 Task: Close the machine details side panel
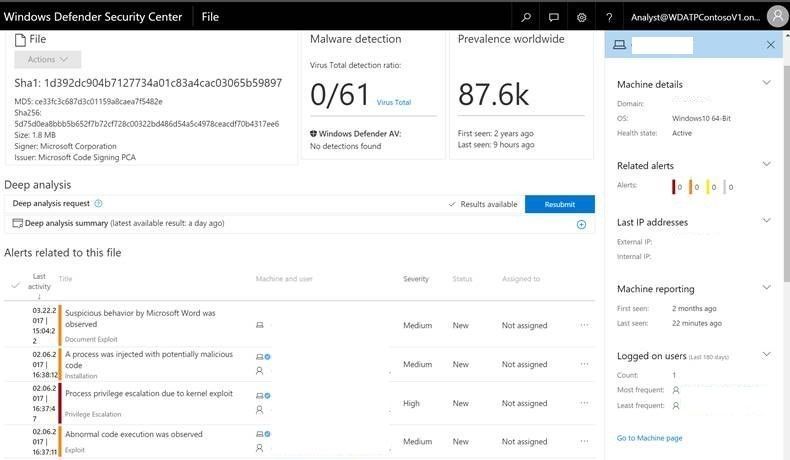[770, 45]
